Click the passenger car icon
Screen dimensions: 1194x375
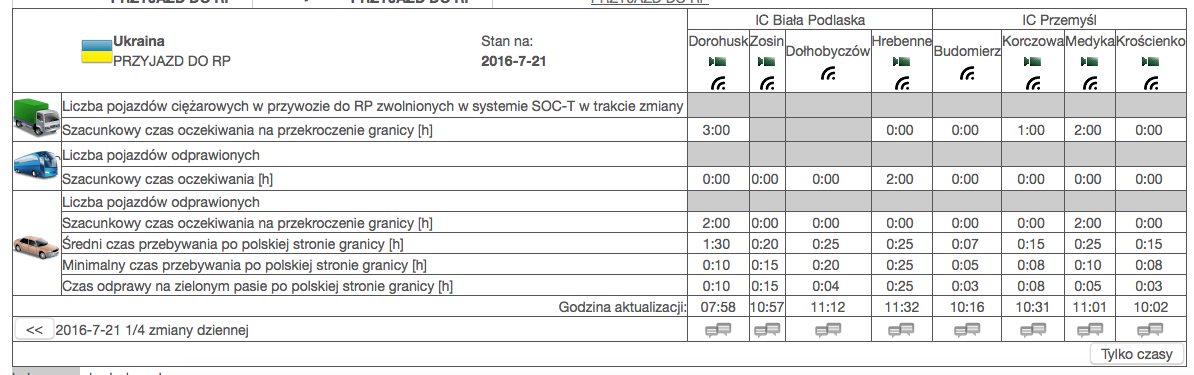coord(37,244)
